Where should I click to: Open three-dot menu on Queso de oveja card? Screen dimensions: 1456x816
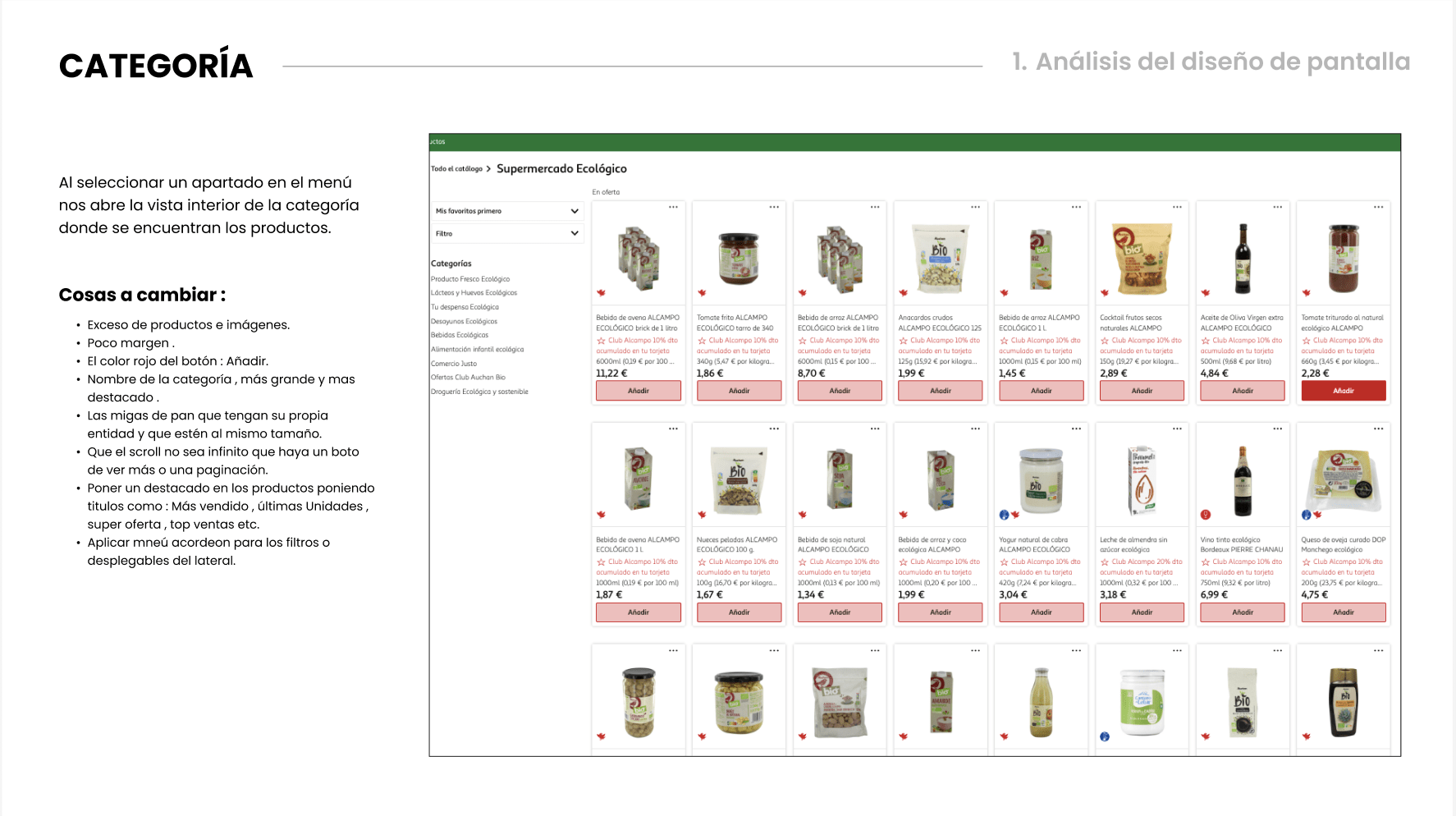point(1378,429)
